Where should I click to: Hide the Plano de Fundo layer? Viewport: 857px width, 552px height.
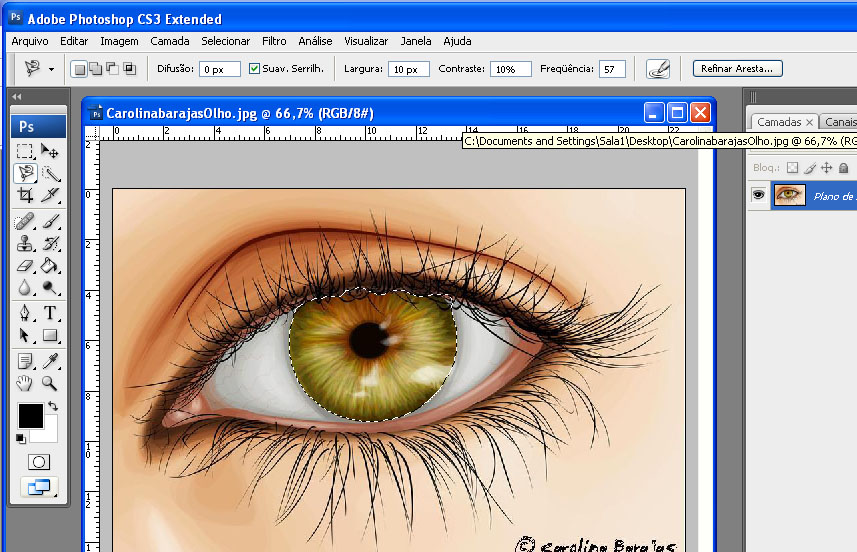click(x=759, y=195)
